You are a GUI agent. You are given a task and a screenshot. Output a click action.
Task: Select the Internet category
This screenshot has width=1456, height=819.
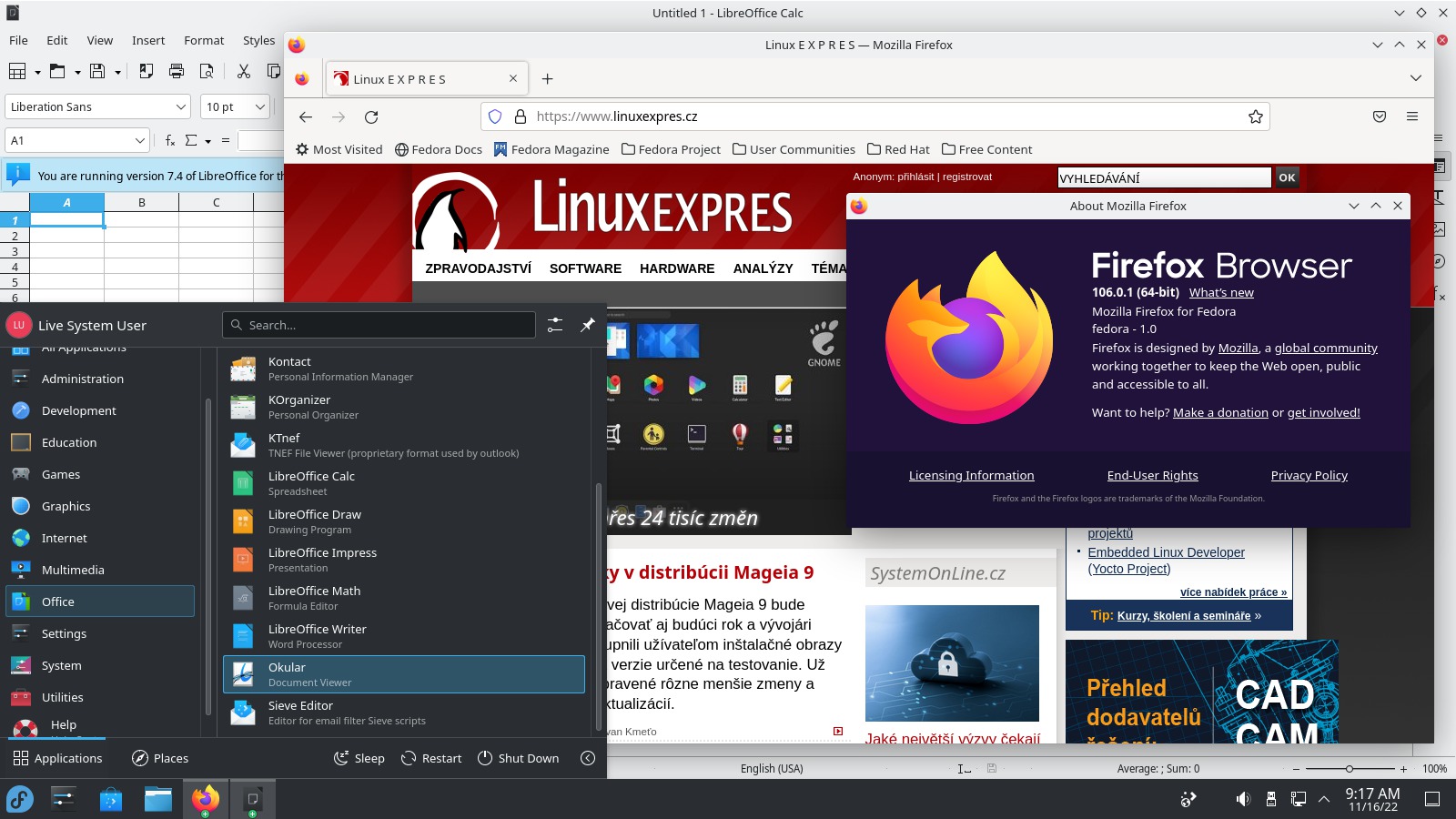pyautogui.click(x=100, y=538)
